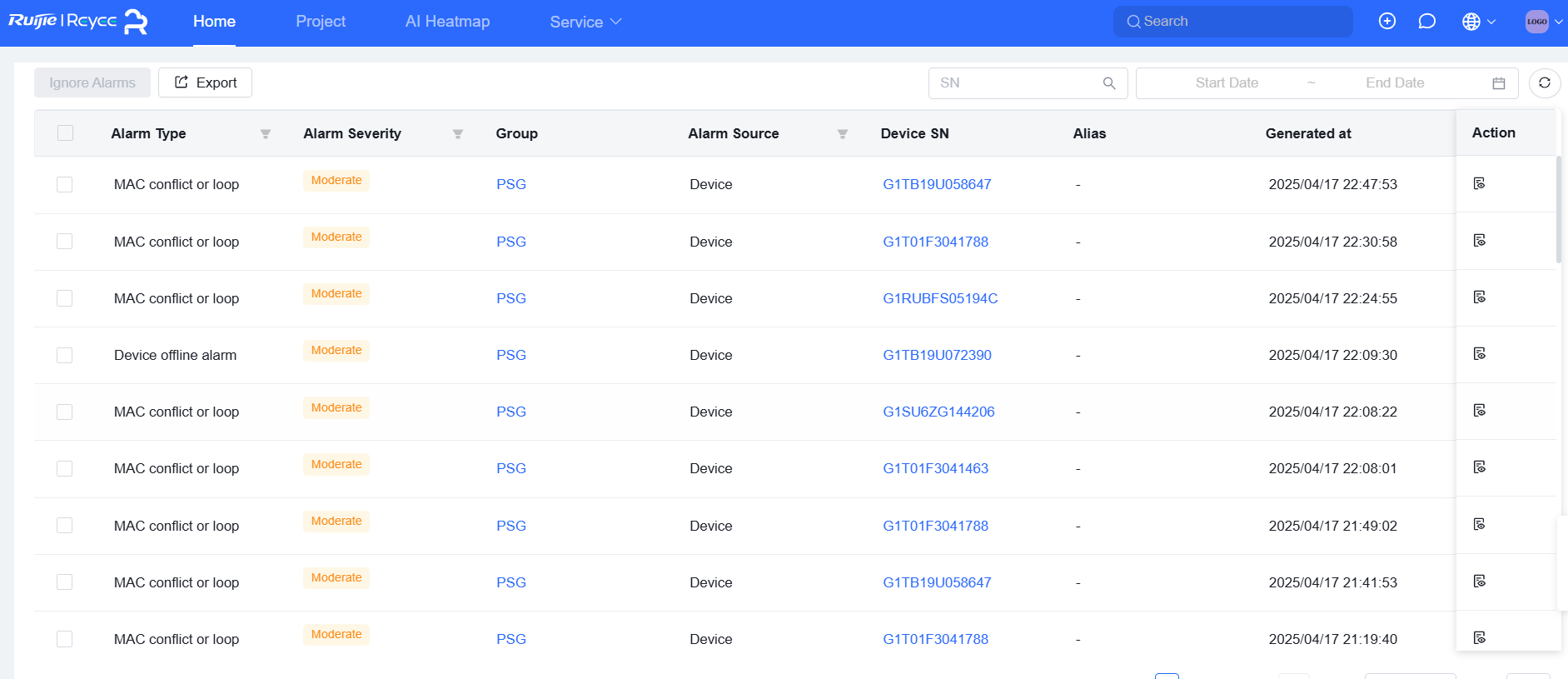This screenshot has width=1568, height=679.
Task: Click timestamp 2025/04/17 22:24:55
Action: click(x=1332, y=298)
